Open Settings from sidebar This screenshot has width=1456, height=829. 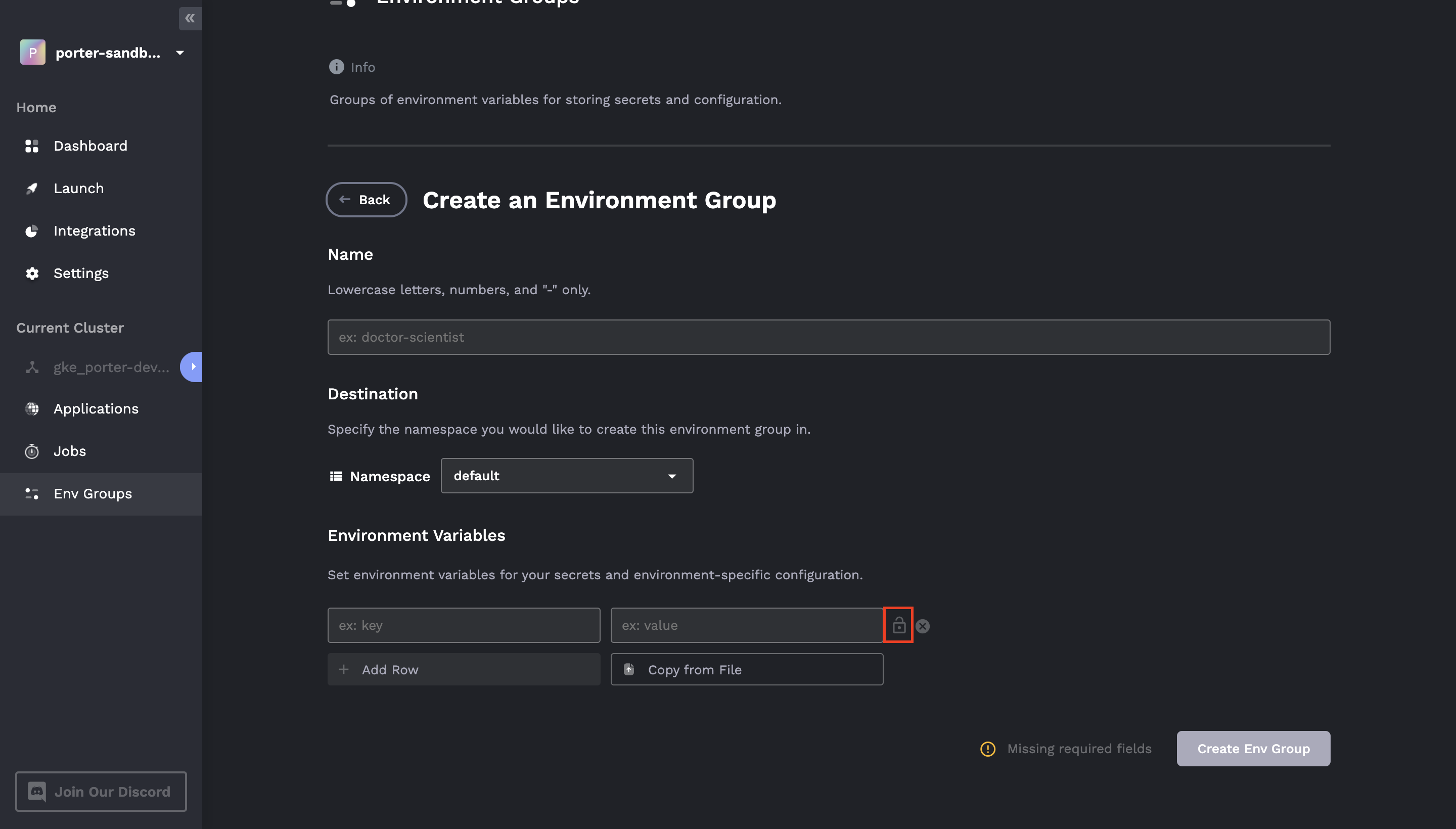click(81, 273)
